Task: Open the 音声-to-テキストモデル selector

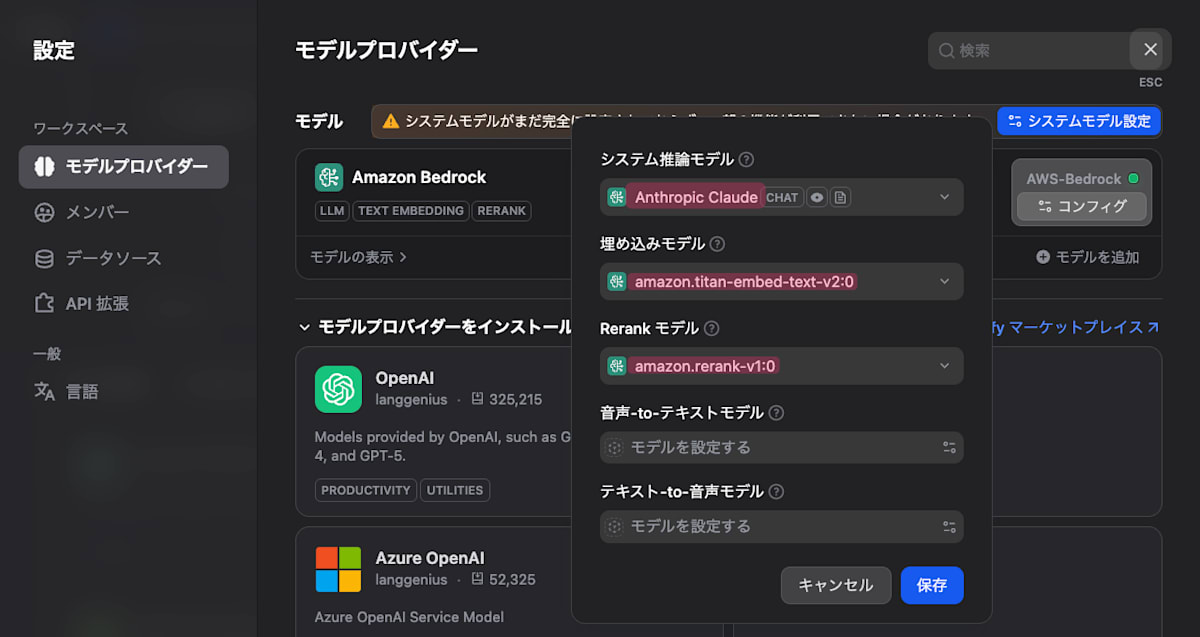Action: (x=781, y=447)
